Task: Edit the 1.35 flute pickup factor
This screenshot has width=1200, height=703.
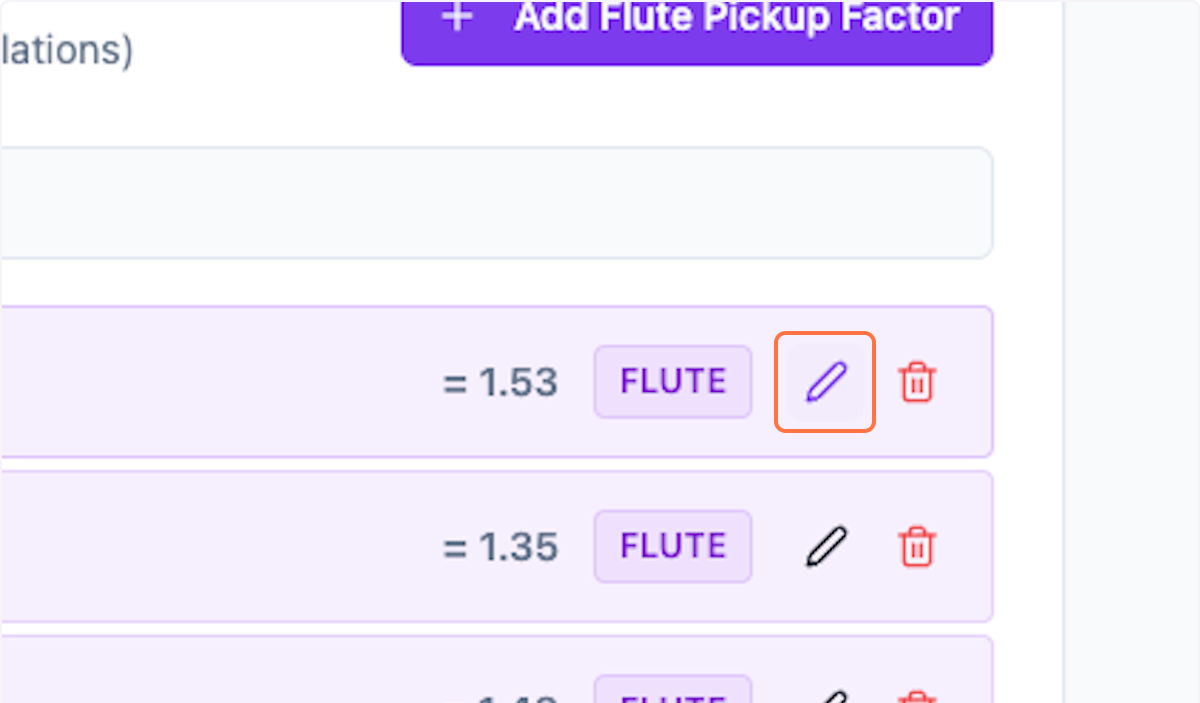Action: [824, 546]
